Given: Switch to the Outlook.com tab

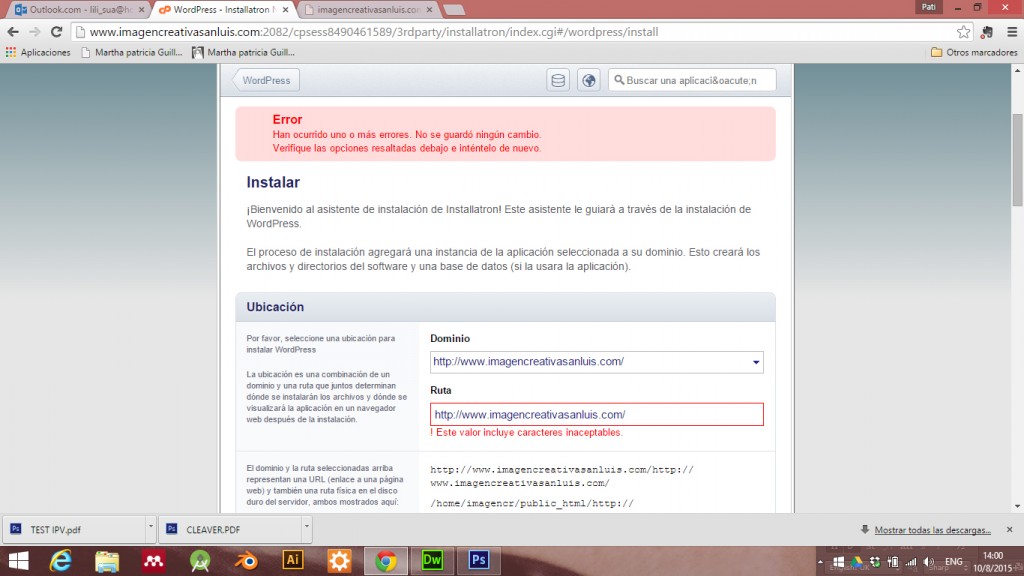Looking at the screenshot, I should pos(78,9).
